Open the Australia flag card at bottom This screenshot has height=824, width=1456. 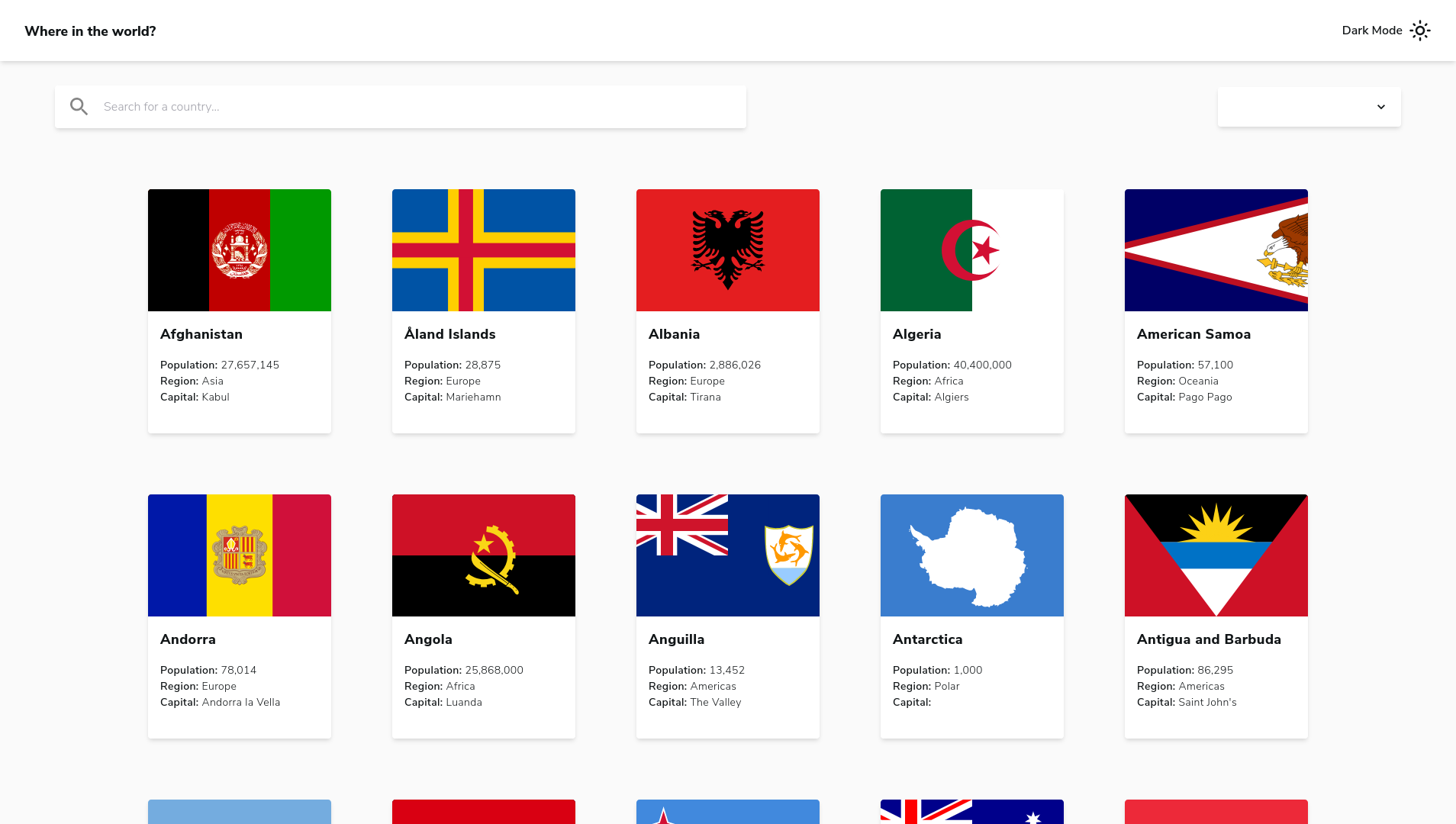tap(972, 812)
